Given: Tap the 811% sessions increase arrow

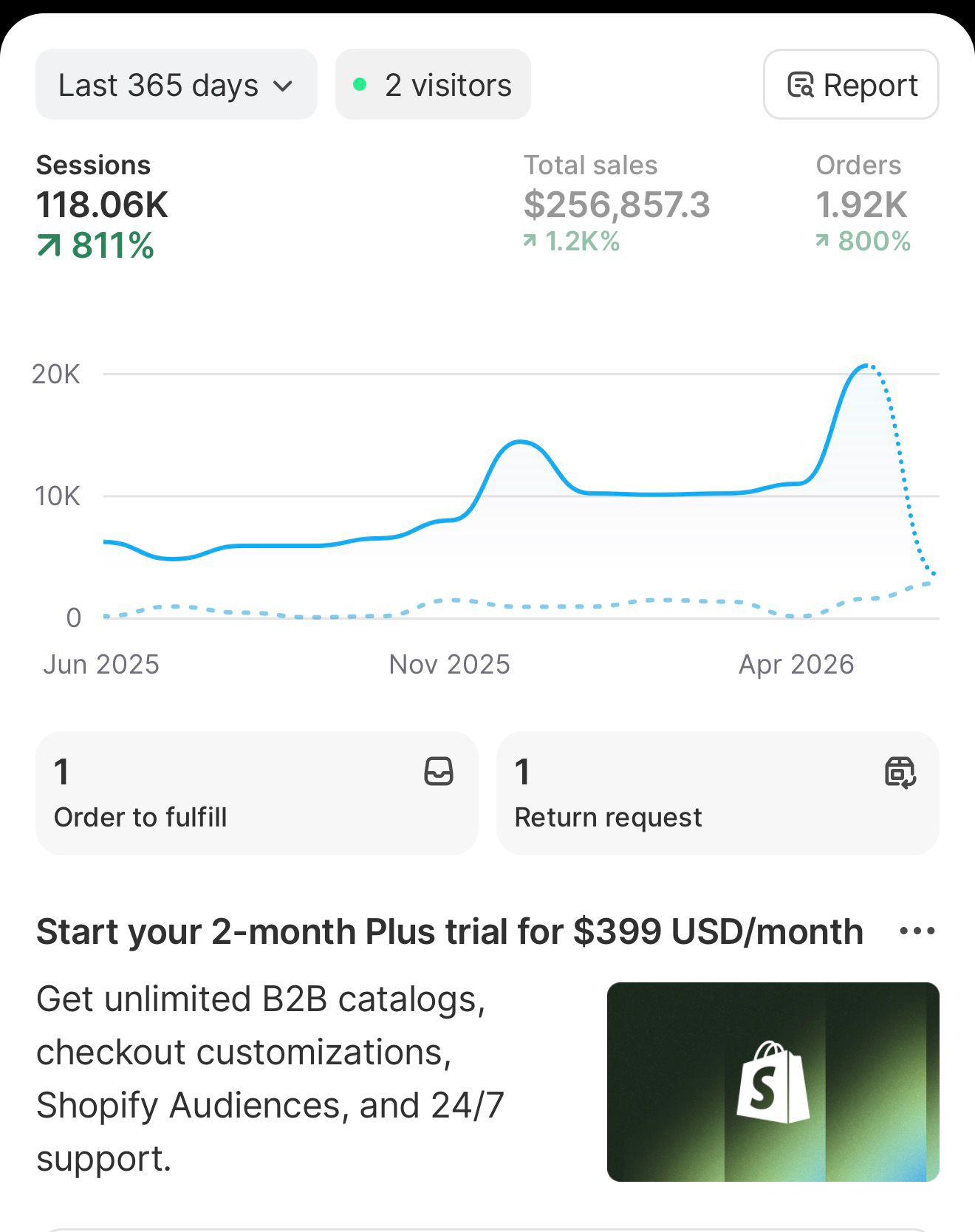Looking at the screenshot, I should 49,246.
